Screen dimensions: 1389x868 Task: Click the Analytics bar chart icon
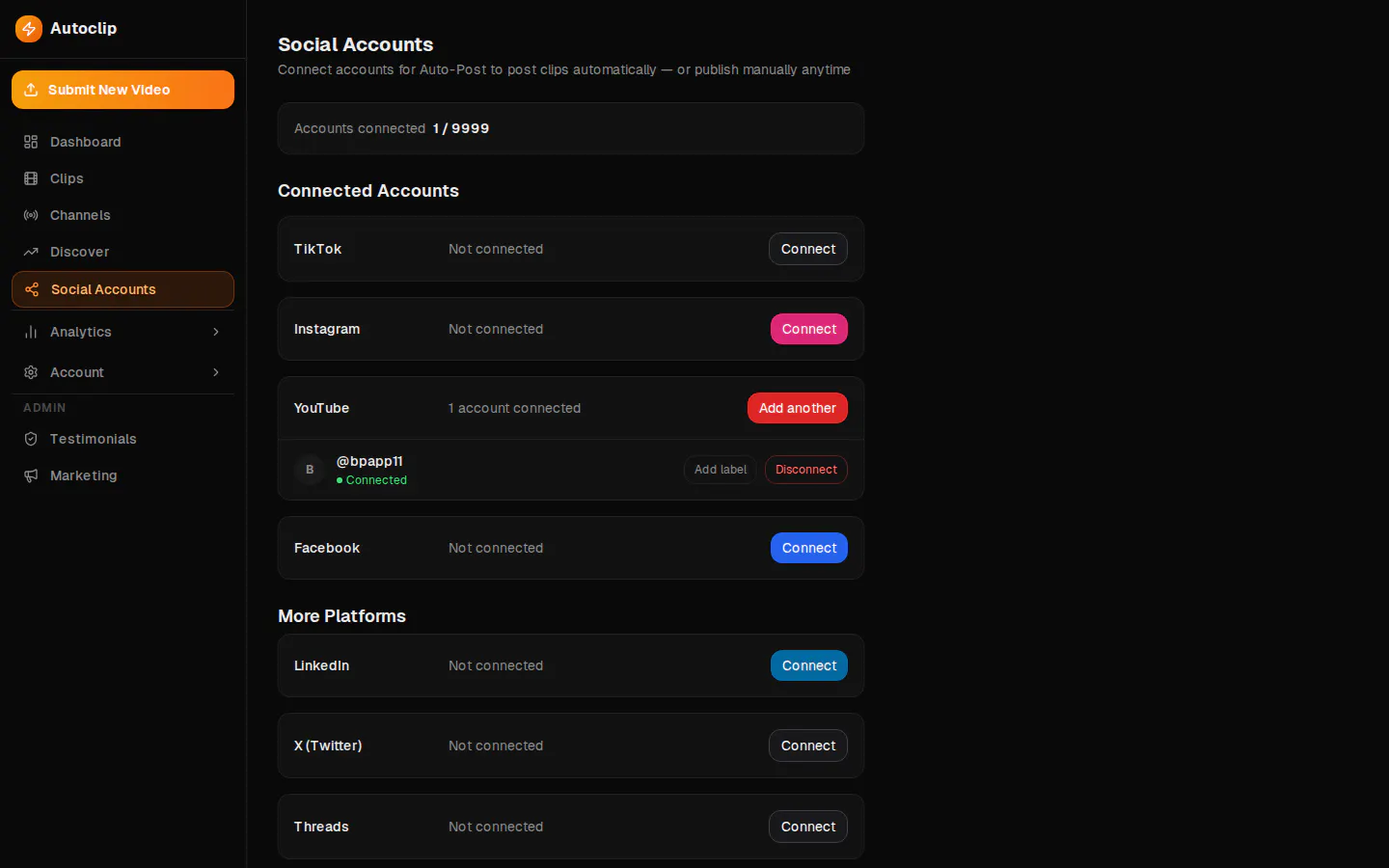tap(31, 332)
